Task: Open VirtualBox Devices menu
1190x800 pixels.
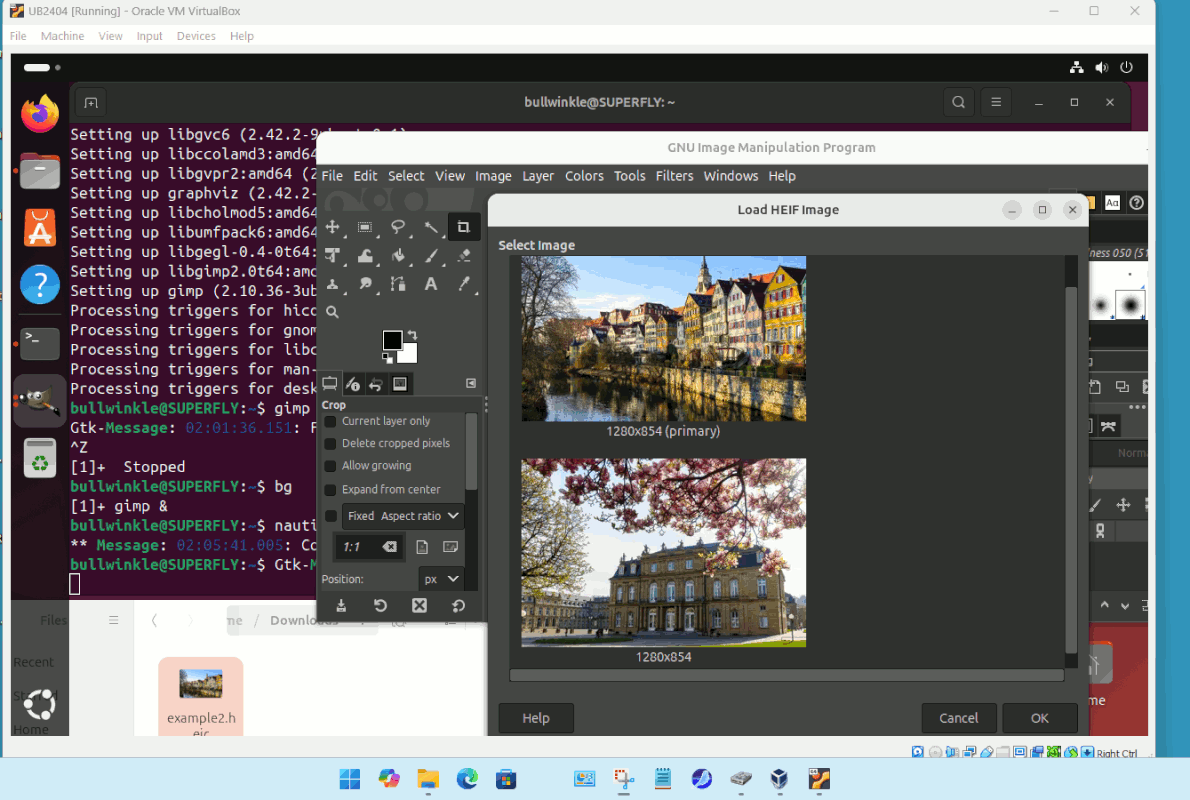Action: coord(196,36)
